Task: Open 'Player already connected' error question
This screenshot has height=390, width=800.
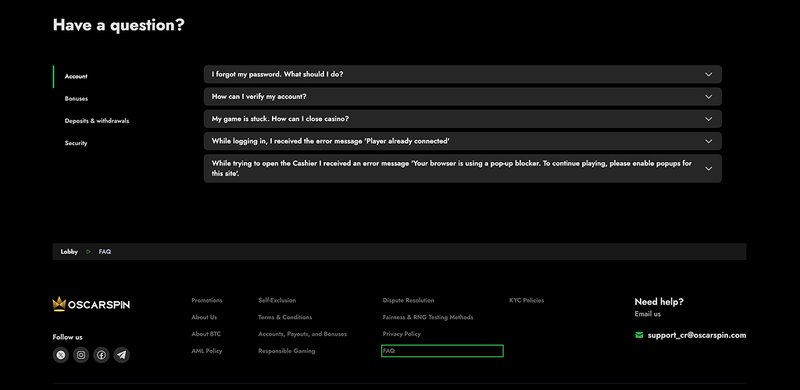Action: tap(463, 141)
